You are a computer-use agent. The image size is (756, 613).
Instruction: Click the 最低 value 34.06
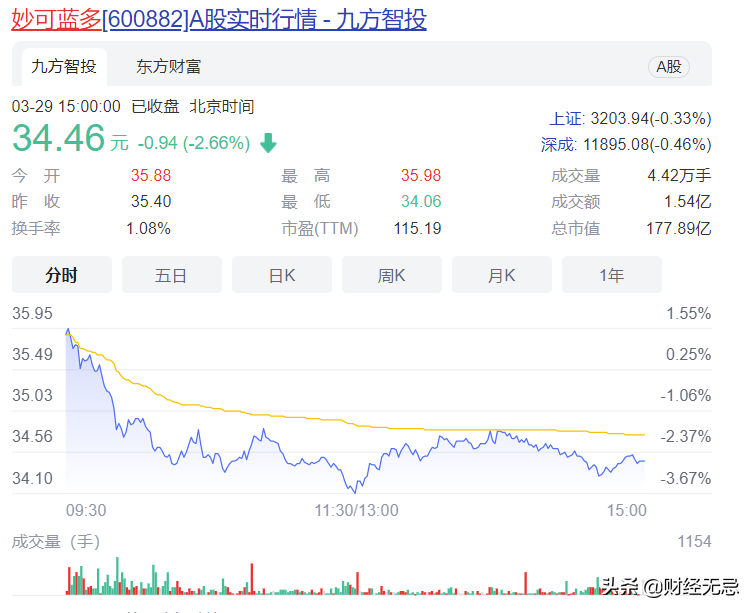coord(421,201)
